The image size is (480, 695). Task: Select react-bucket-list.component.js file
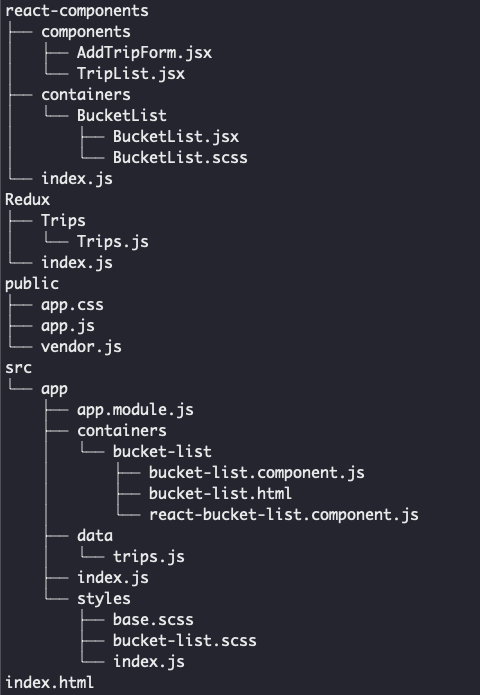(x=283, y=515)
